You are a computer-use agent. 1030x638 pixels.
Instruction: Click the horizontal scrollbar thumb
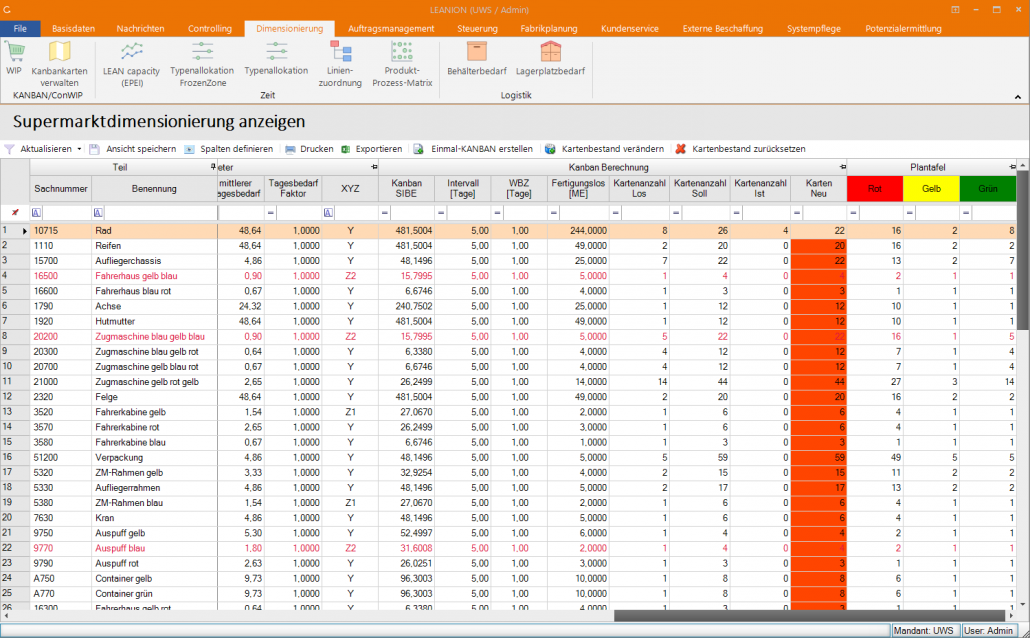coord(809,616)
